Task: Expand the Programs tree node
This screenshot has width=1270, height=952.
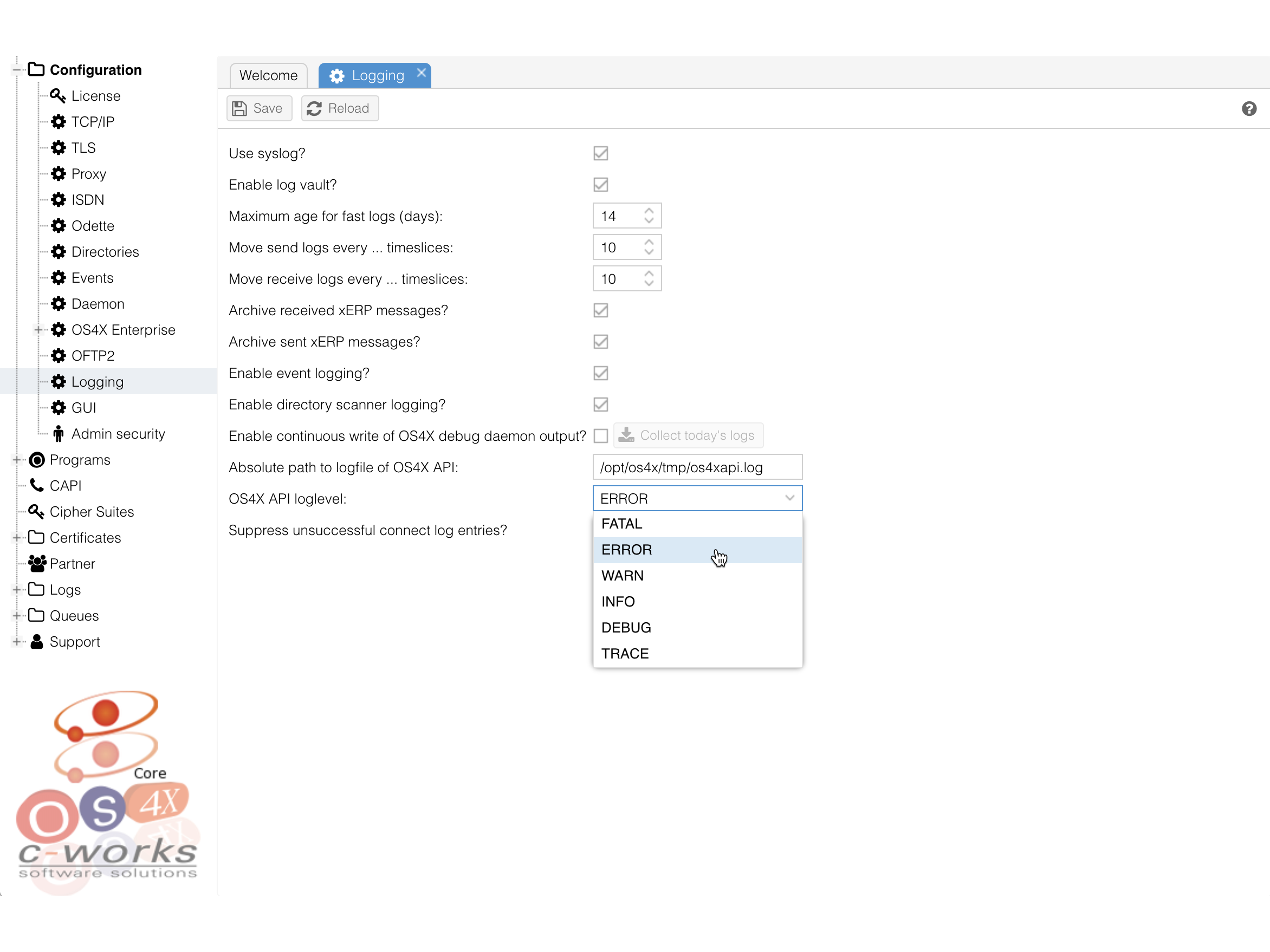Action: [17, 460]
